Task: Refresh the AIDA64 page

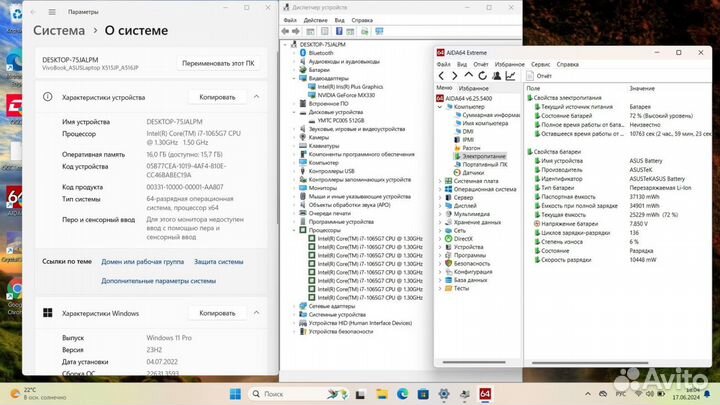Action: point(482,76)
